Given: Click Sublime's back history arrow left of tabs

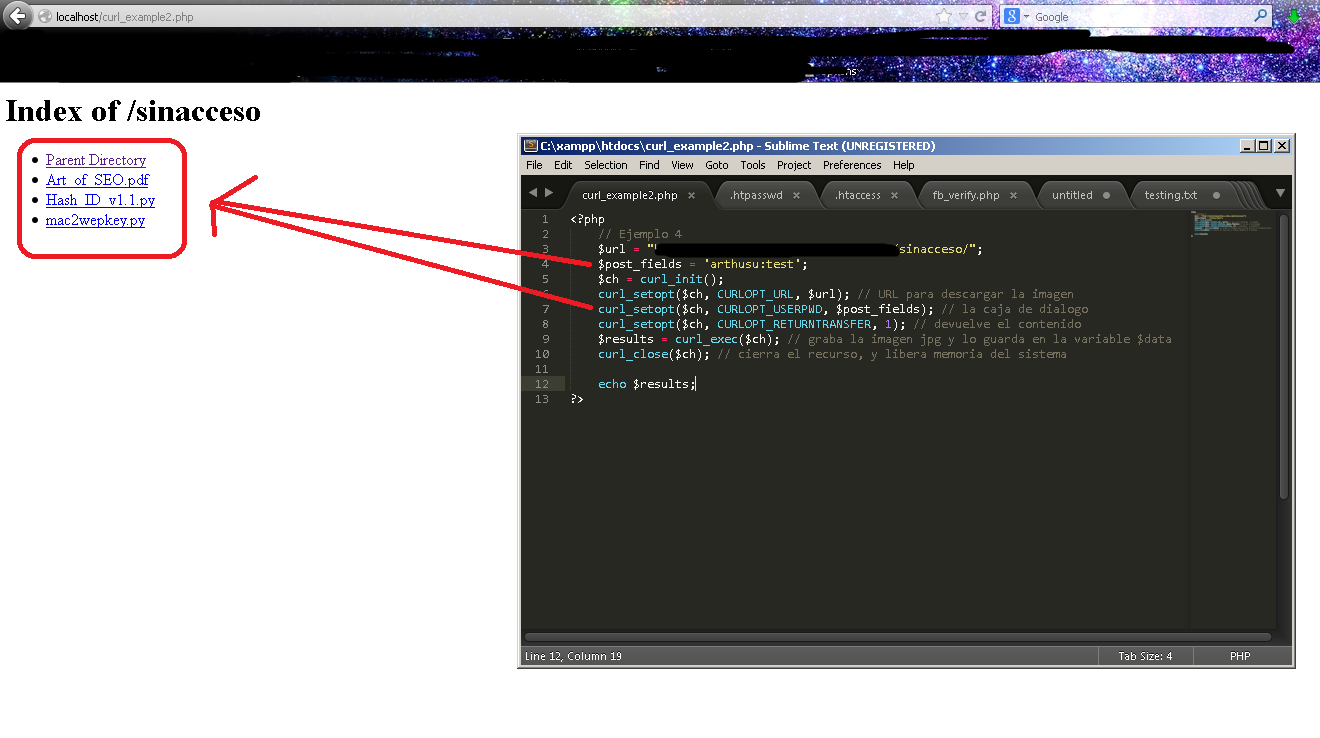Looking at the screenshot, I should [x=533, y=194].
